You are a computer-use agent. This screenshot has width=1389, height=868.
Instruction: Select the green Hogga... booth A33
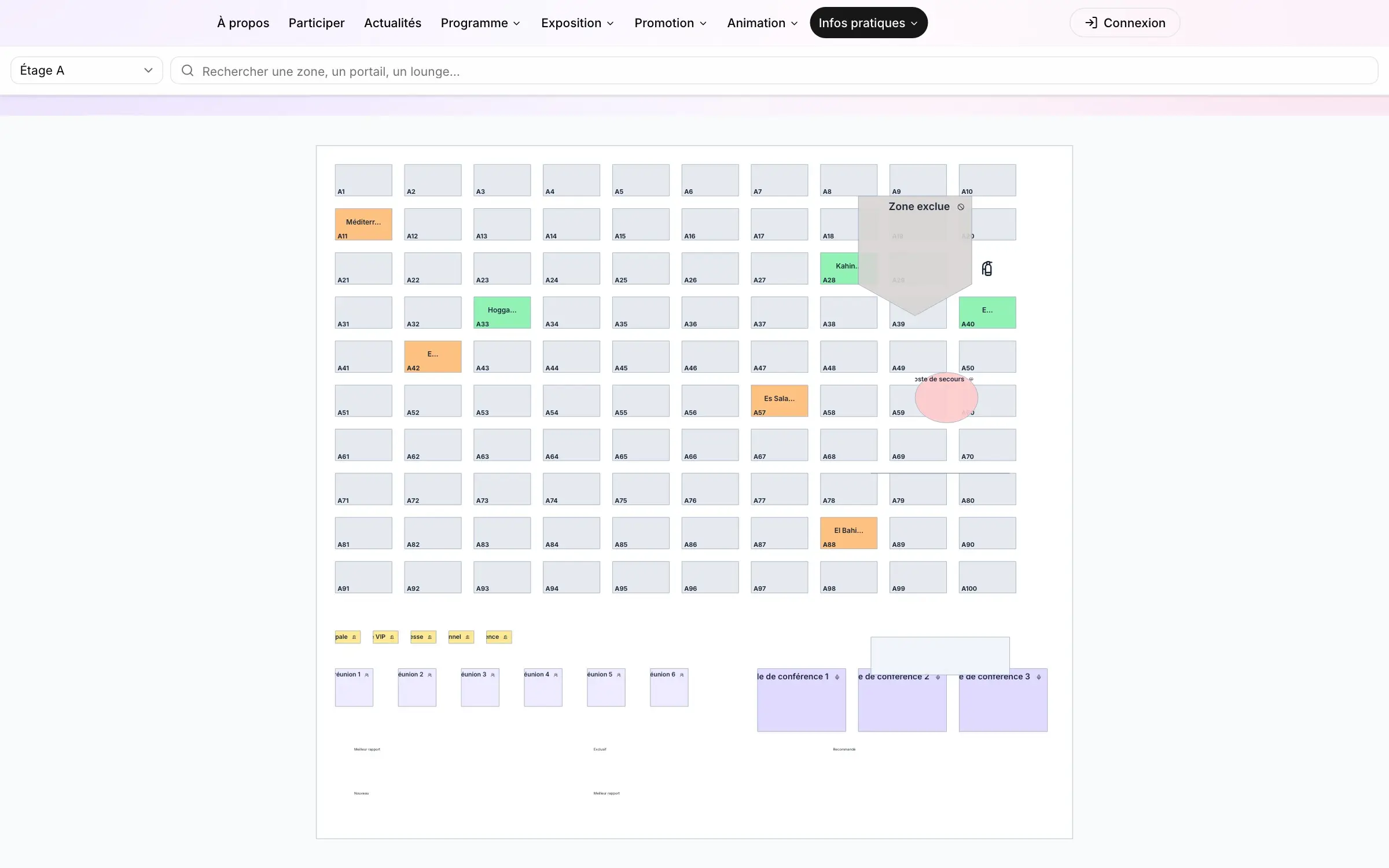[x=502, y=312]
